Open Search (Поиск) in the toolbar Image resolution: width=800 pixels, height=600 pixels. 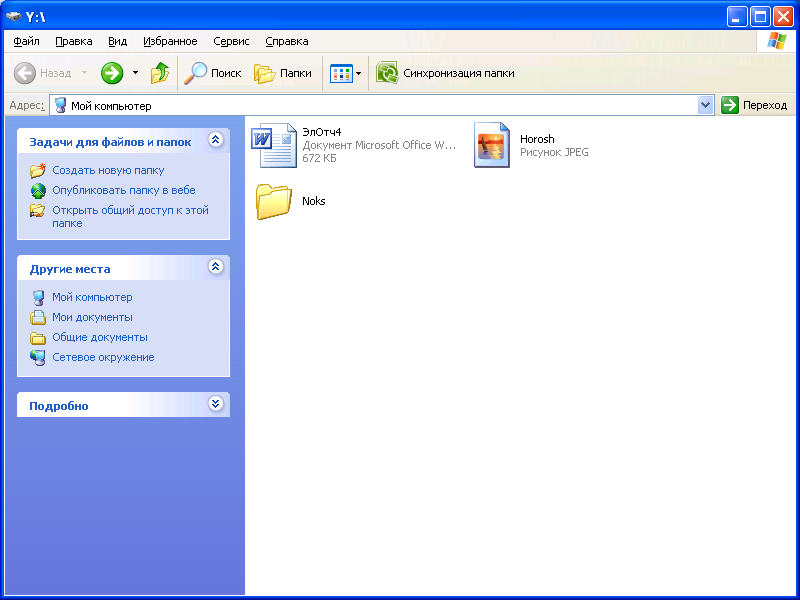pyautogui.click(x=212, y=73)
